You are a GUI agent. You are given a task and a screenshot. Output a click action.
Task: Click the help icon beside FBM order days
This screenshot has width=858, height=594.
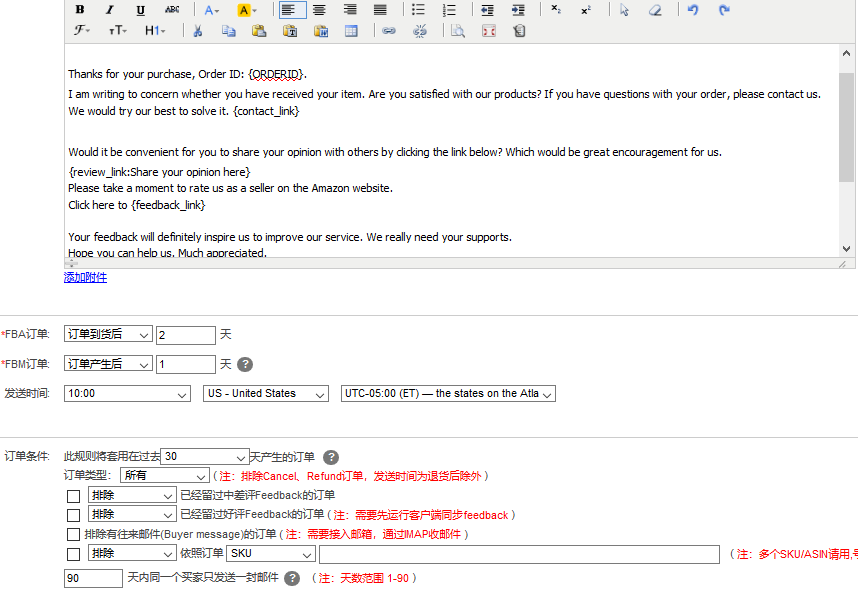[244, 365]
